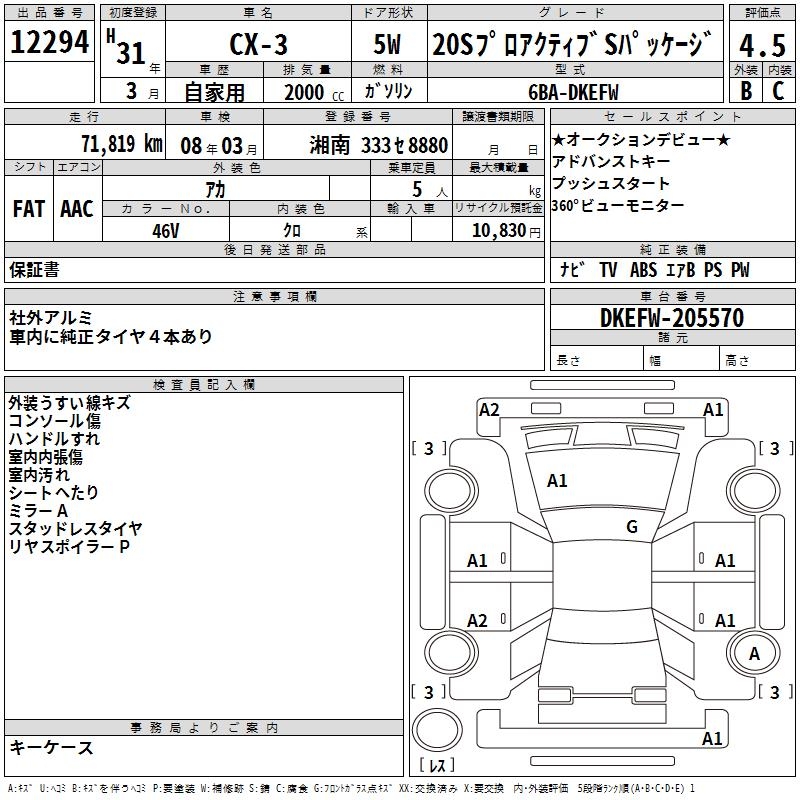
Task: Click the G mark on the windshield
Action: click(x=632, y=527)
